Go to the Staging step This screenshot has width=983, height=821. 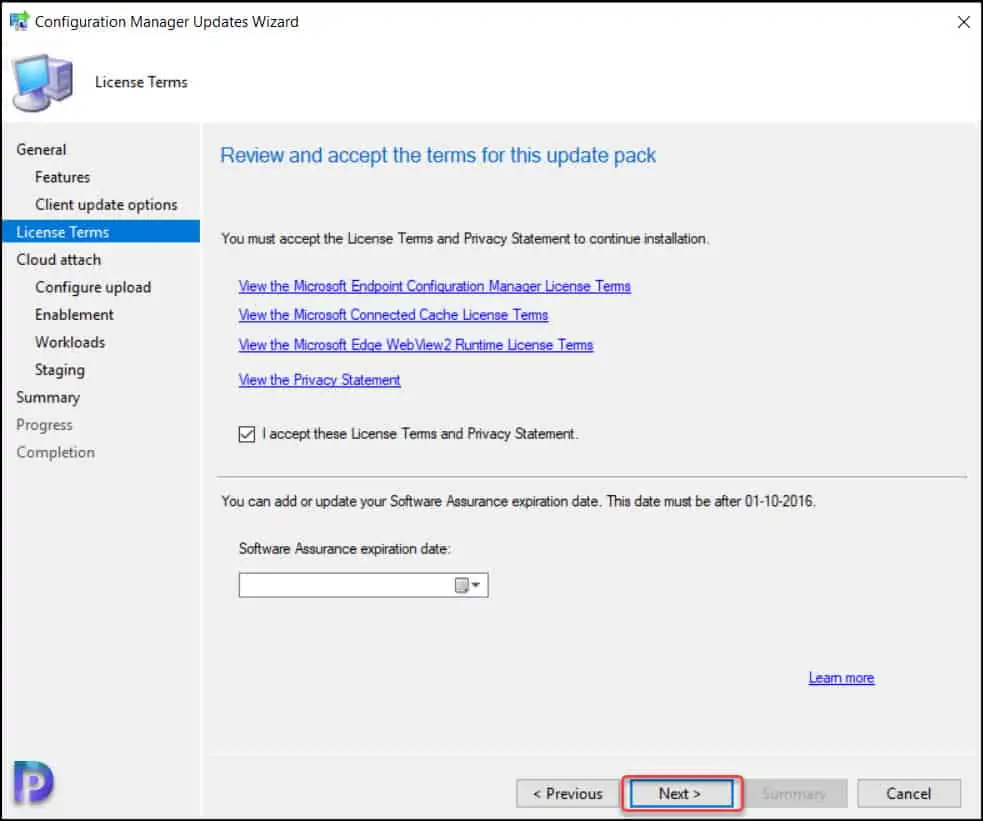(x=60, y=370)
